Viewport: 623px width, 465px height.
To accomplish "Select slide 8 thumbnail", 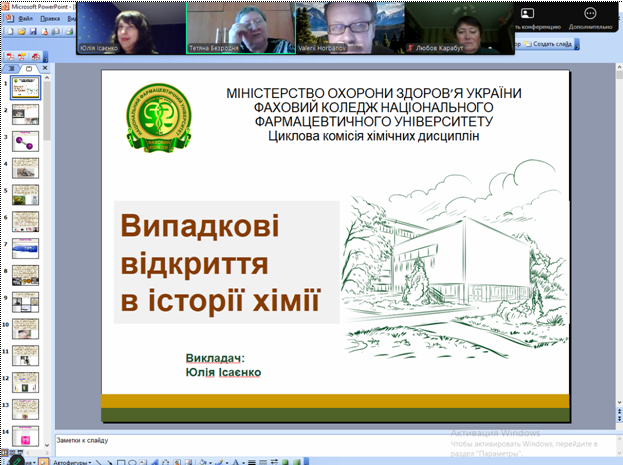I will coord(25,275).
